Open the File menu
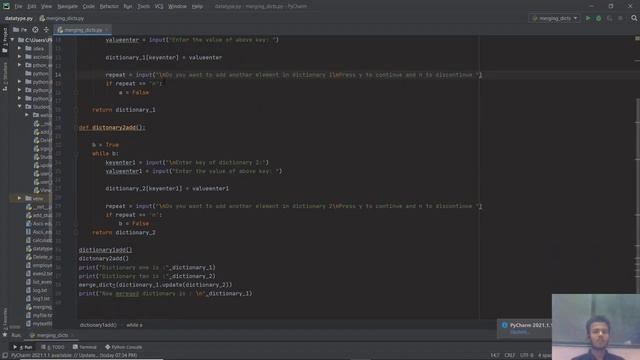640x360 pixels. pos(18,6)
